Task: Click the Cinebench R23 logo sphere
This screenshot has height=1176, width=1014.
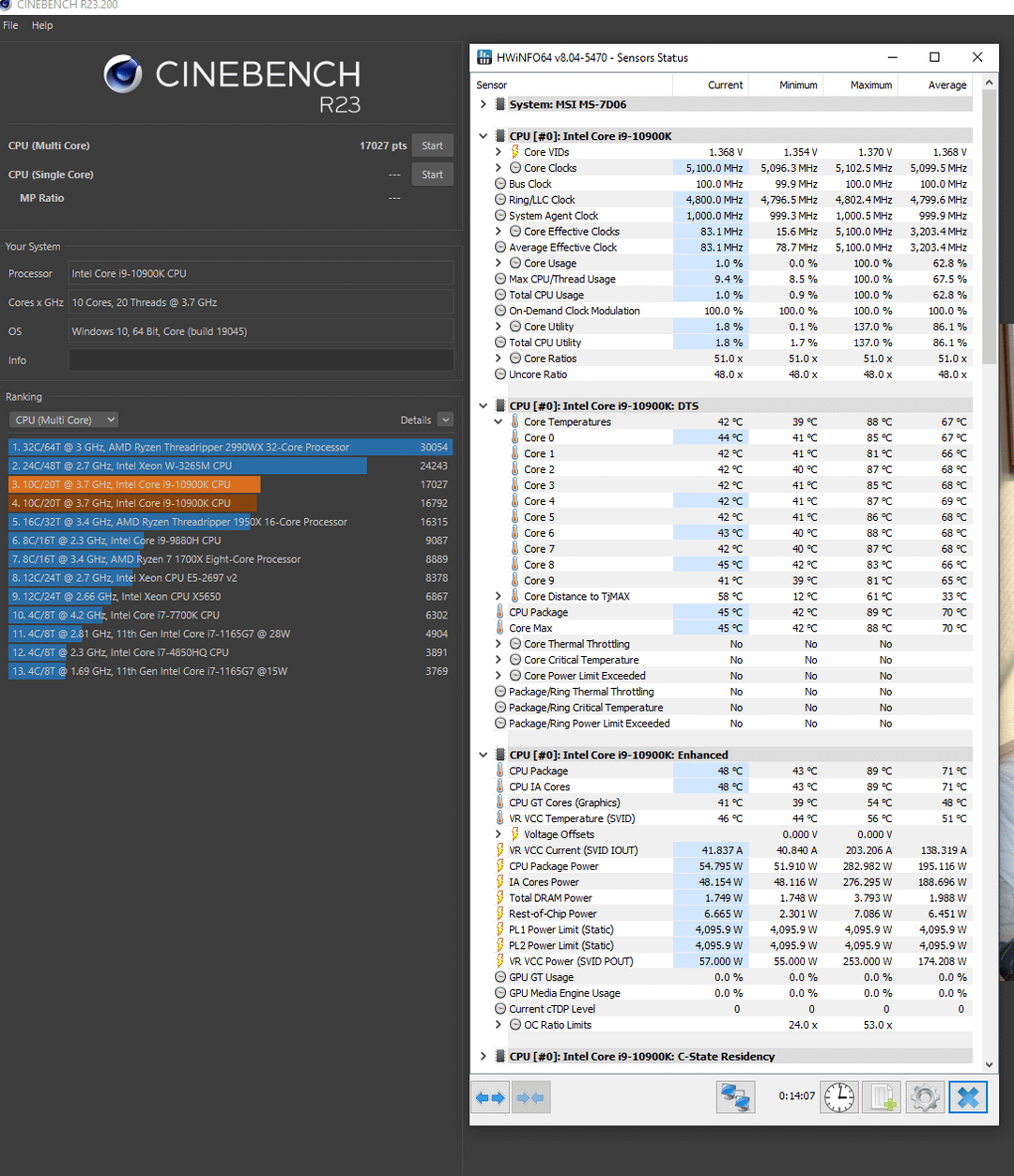Action: coord(123,74)
